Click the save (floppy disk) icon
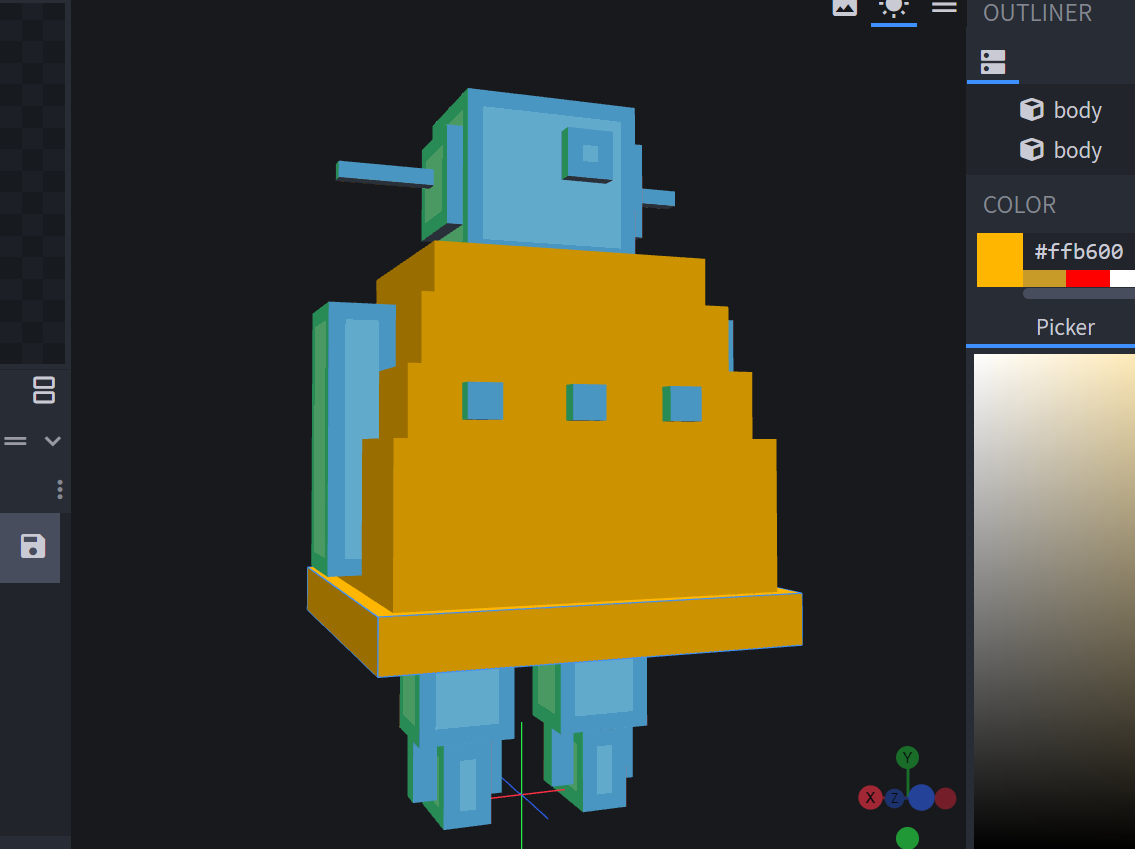This screenshot has width=1135, height=849. tap(34, 547)
